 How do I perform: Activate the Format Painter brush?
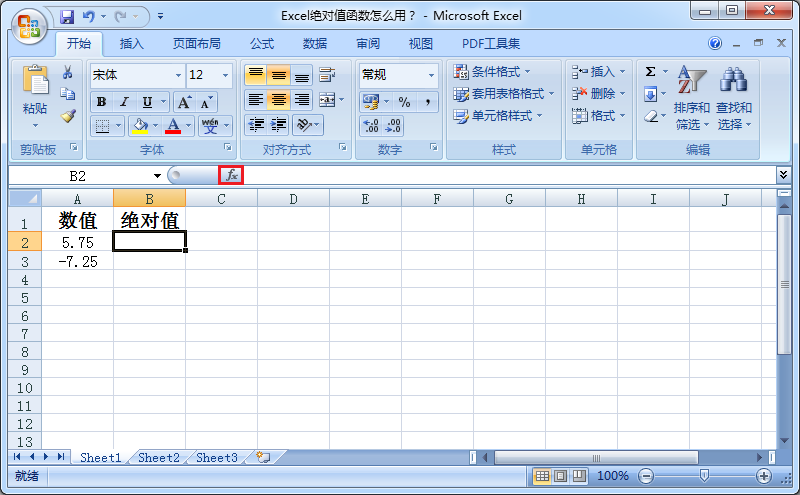pyautogui.click(x=68, y=116)
